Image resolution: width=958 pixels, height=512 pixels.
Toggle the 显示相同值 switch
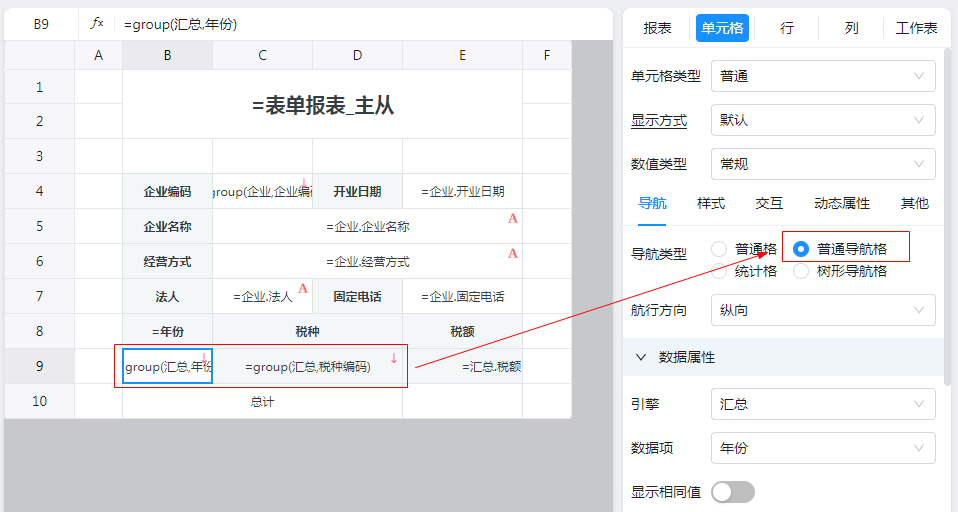(x=733, y=492)
